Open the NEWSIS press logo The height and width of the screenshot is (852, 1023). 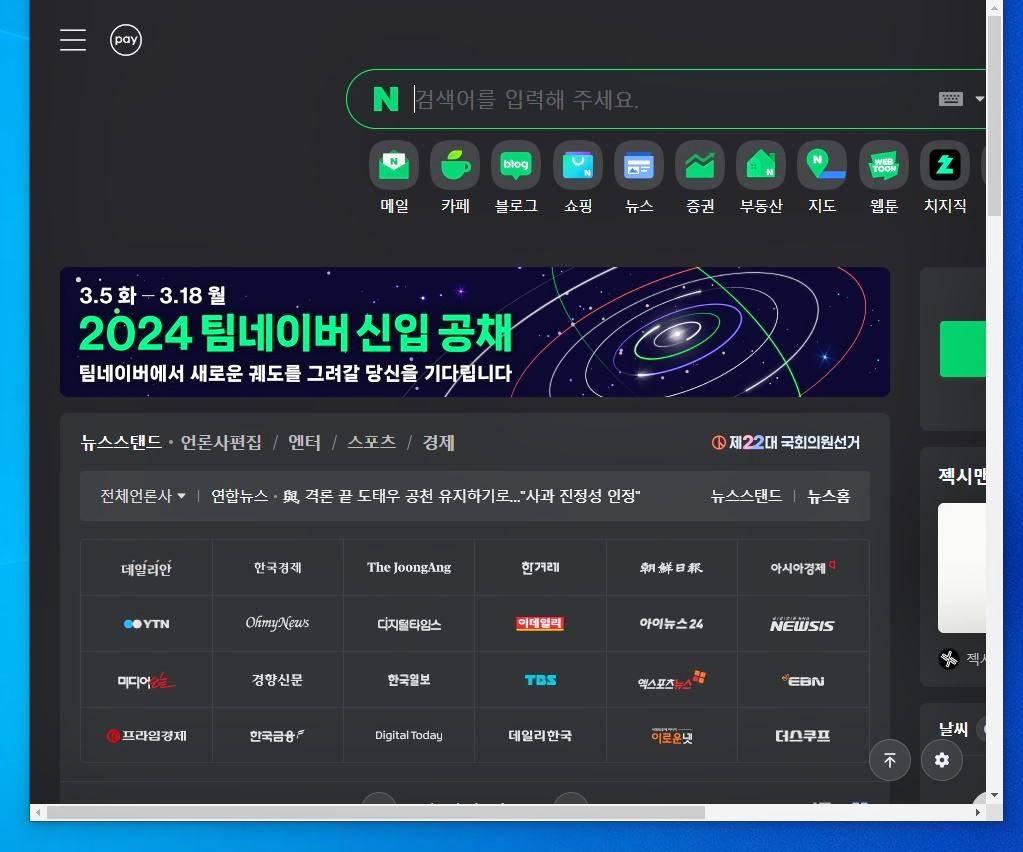(802, 624)
